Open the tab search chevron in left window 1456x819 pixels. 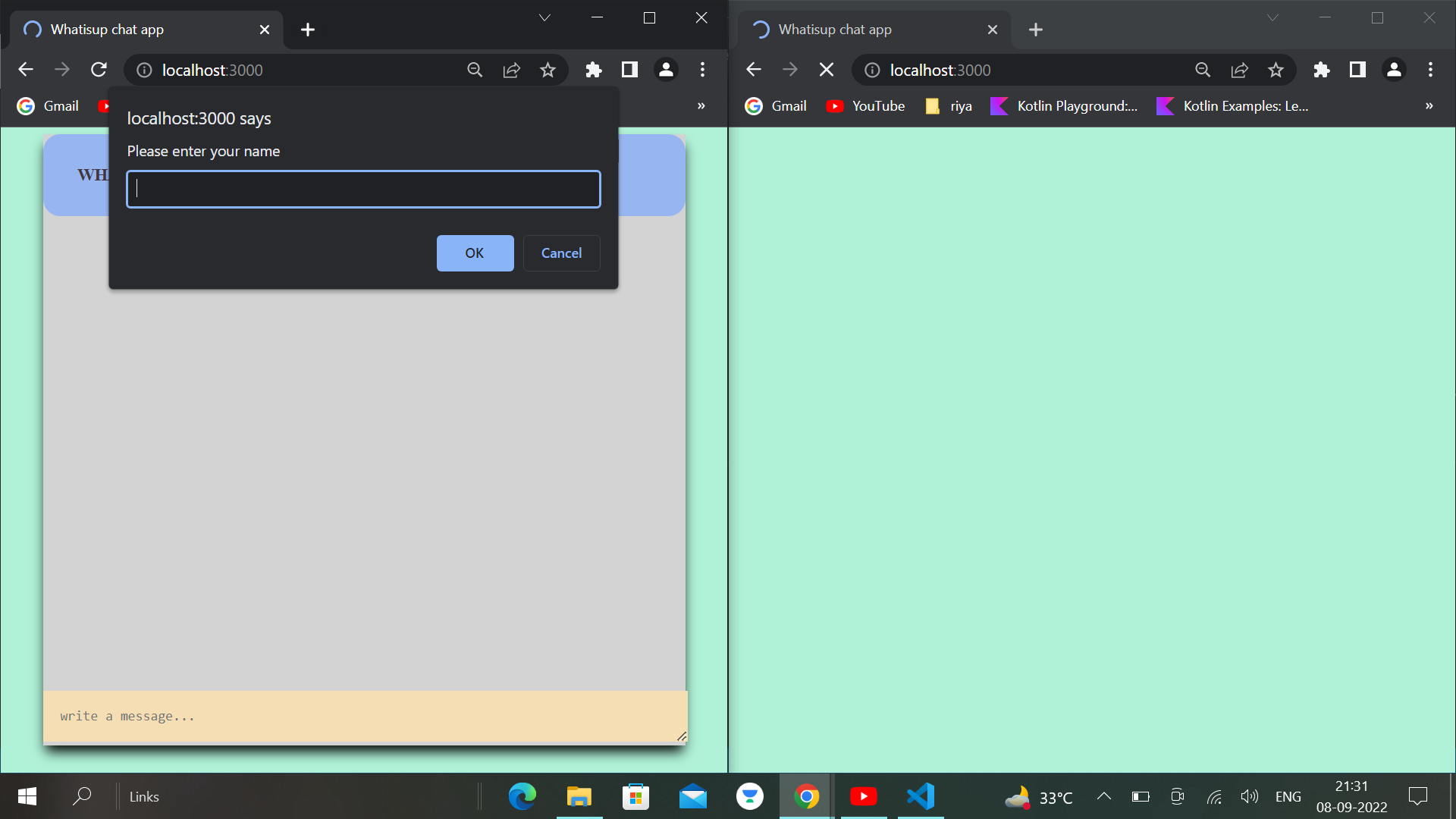544,17
